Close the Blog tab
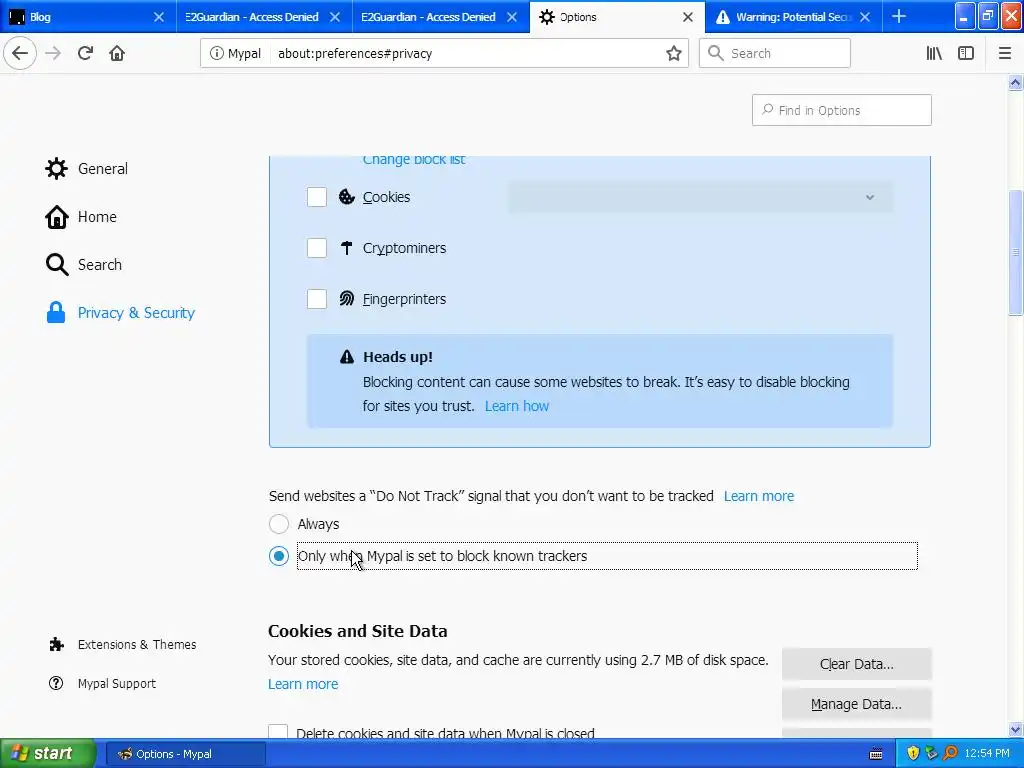The height and width of the screenshot is (768, 1024). click(x=159, y=17)
